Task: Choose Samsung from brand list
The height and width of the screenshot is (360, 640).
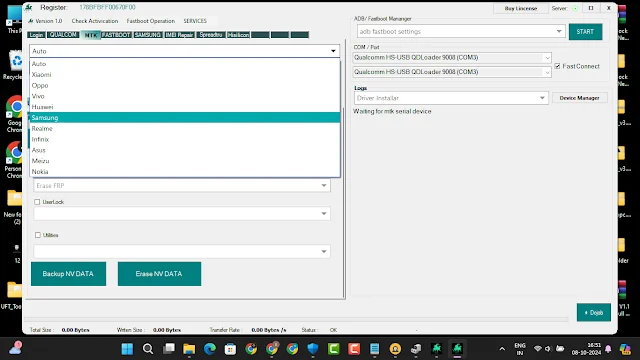Action: [x=184, y=118]
